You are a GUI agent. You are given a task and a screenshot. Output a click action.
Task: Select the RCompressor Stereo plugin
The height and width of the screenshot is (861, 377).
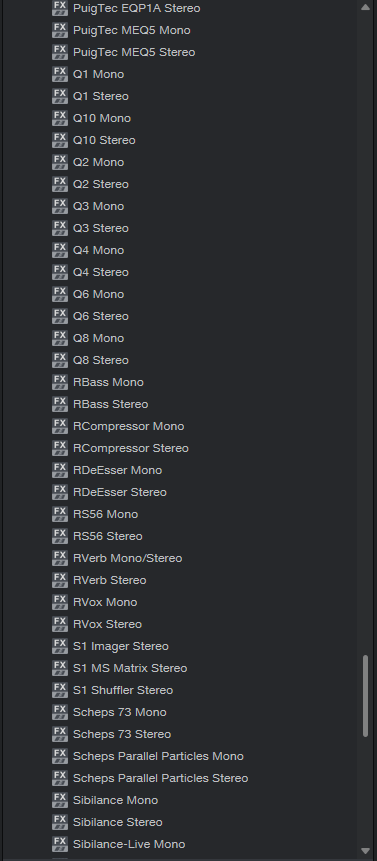coord(131,448)
